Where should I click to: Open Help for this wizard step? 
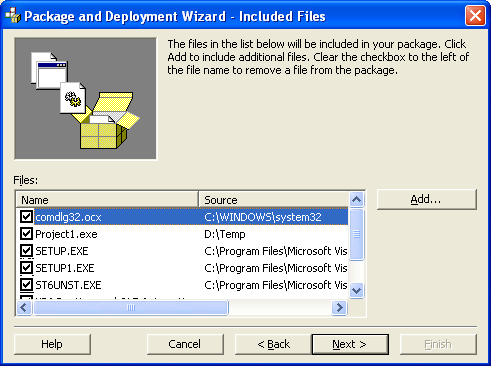pos(52,344)
